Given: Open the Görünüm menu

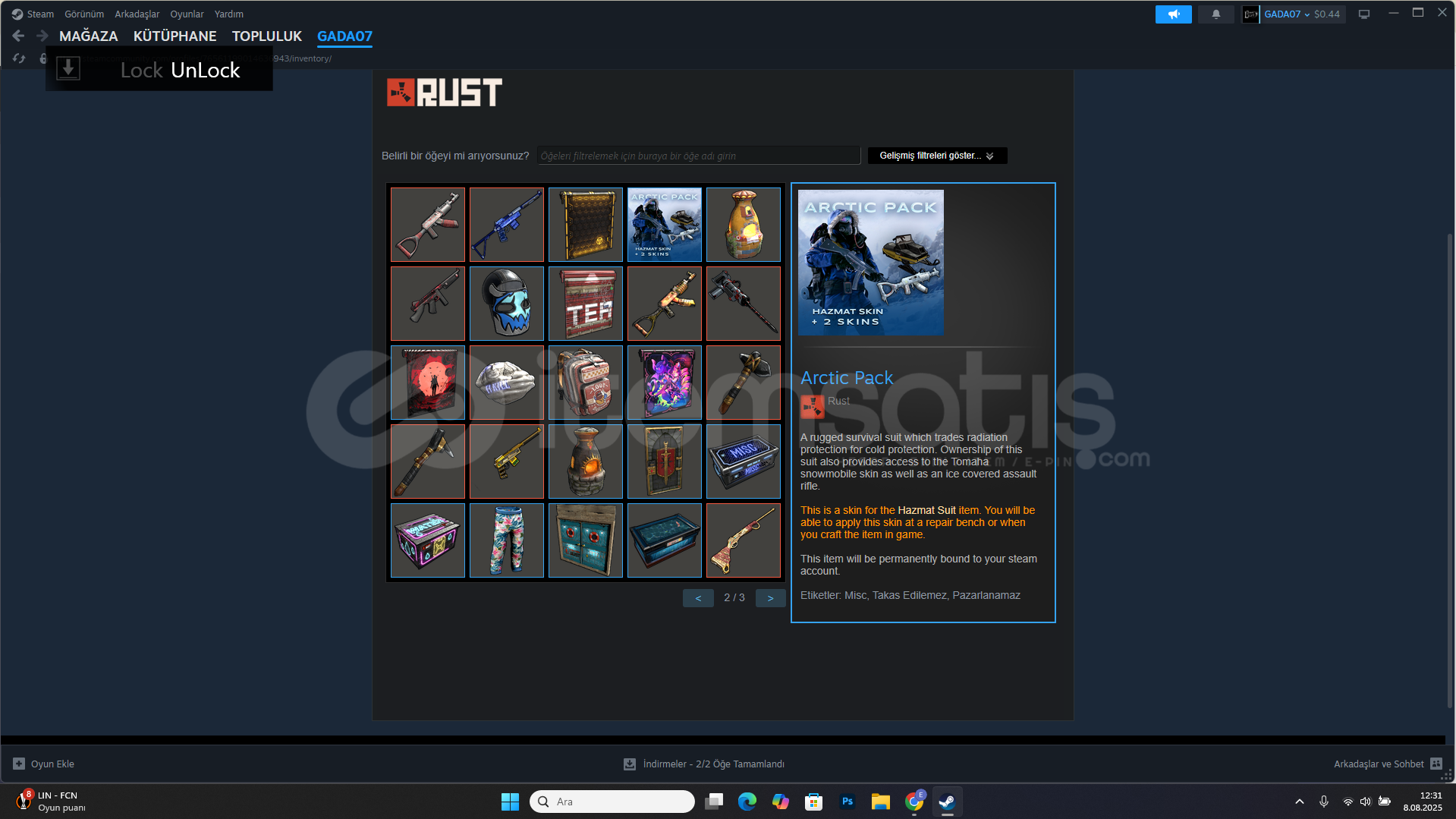Looking at the screenshot, I should pyautogui.click(x=84, y=14).
